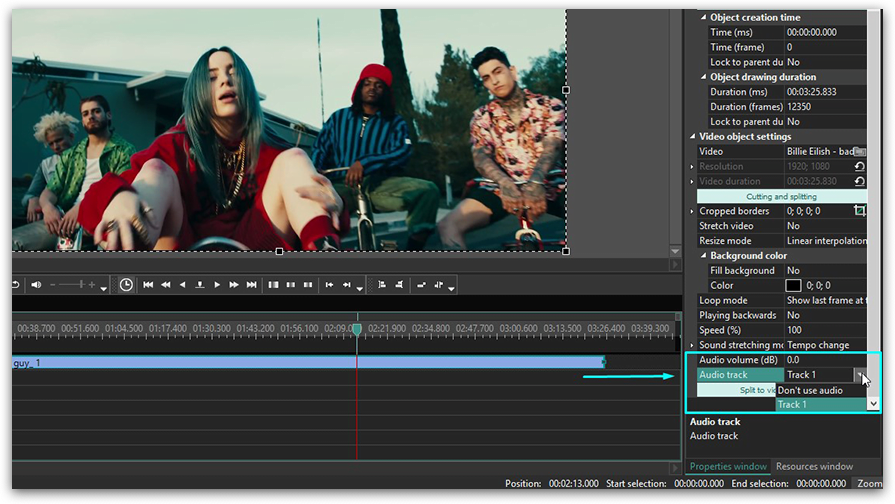This screenshot has height=504, width=895.
Task: Open the dropdown beside the selection marker icons
Action: (360, 289)
